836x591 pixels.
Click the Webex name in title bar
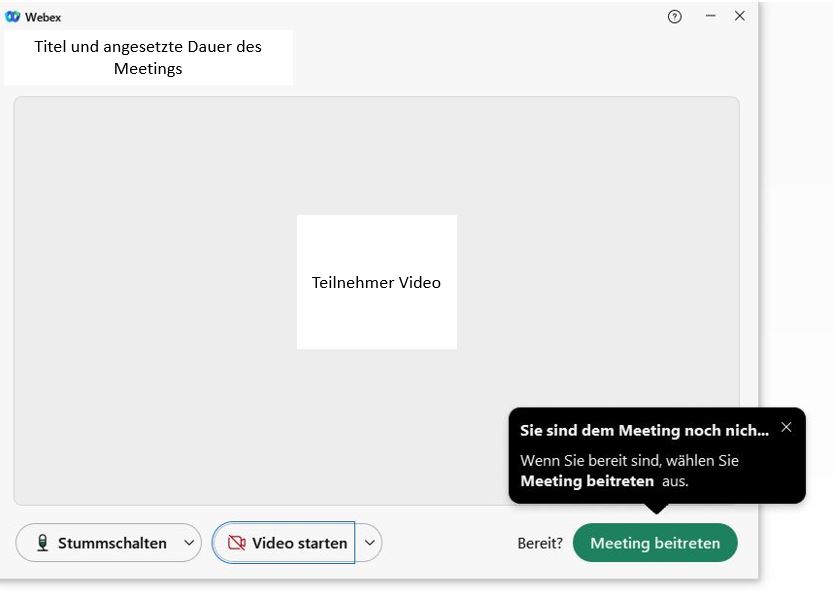coord(43,17)
